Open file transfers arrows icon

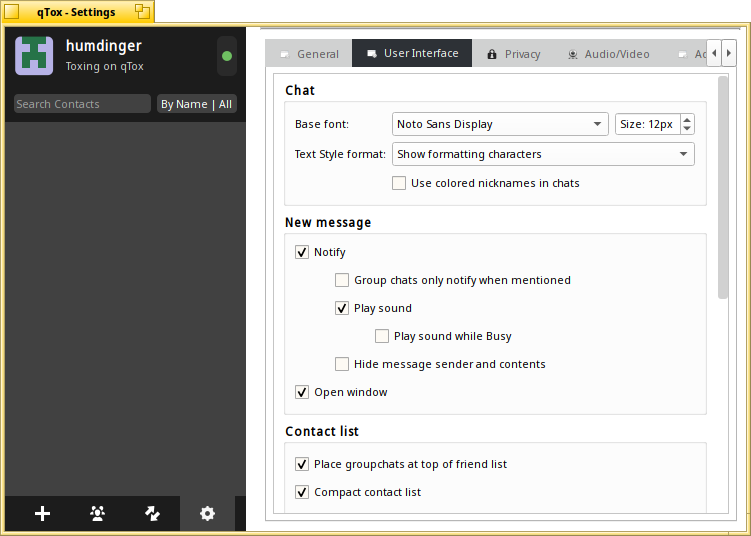coord(152,513)
